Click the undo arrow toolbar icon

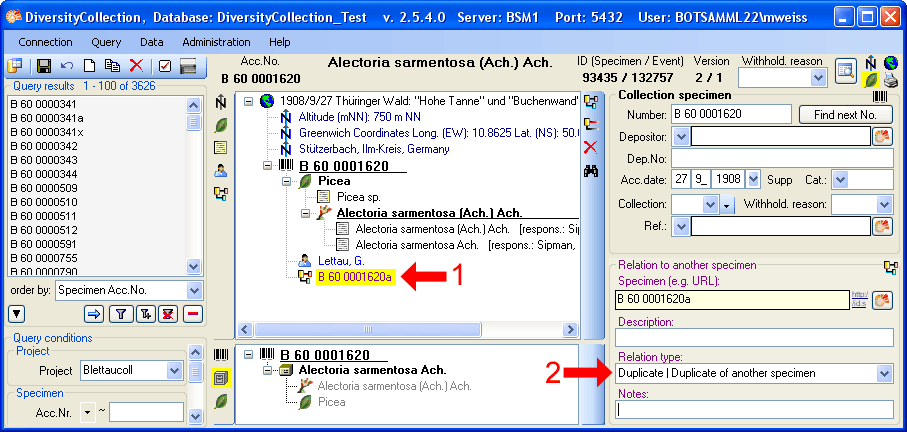[67, 66]
